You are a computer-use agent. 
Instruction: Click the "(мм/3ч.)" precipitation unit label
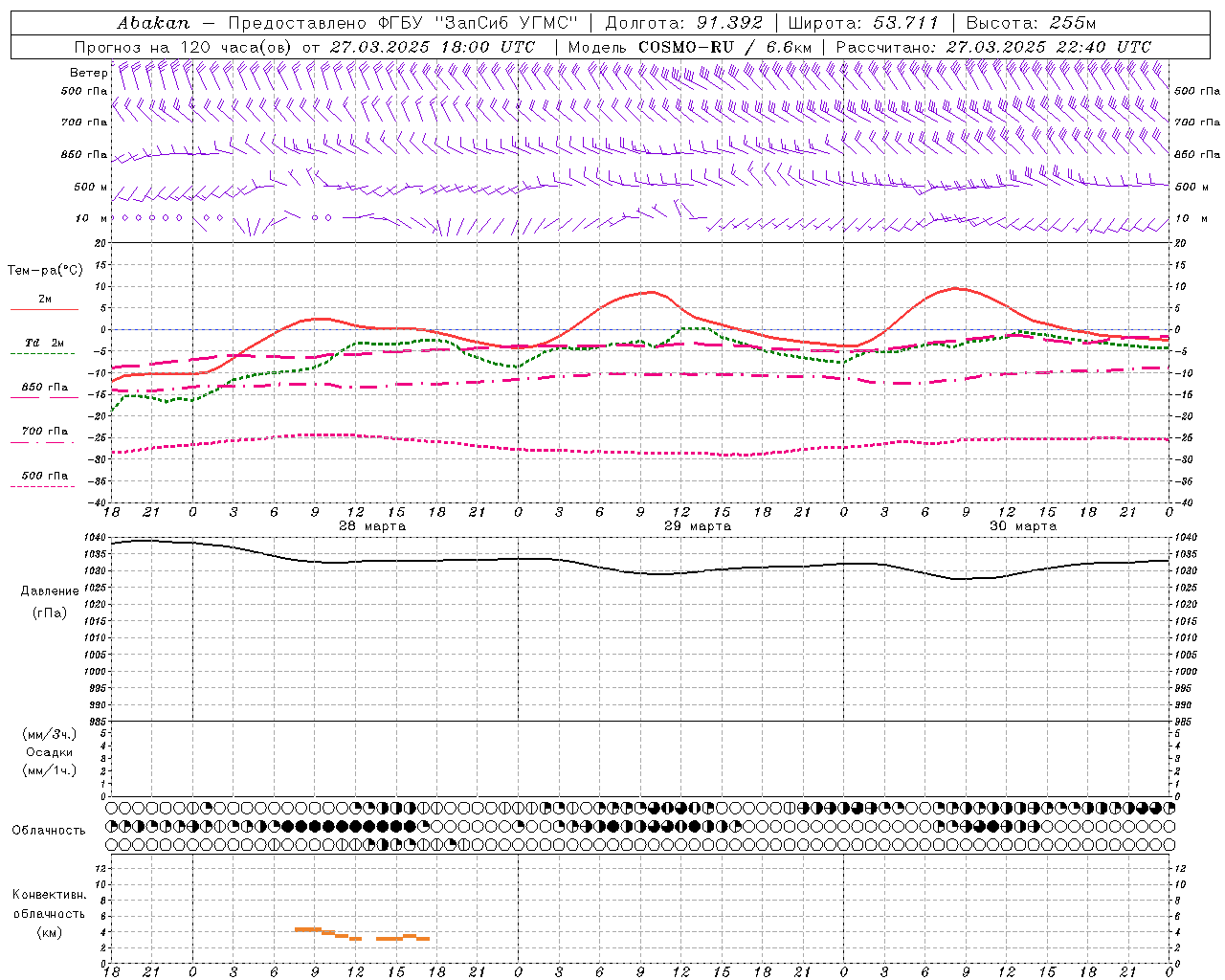click(x=50, y=734)
